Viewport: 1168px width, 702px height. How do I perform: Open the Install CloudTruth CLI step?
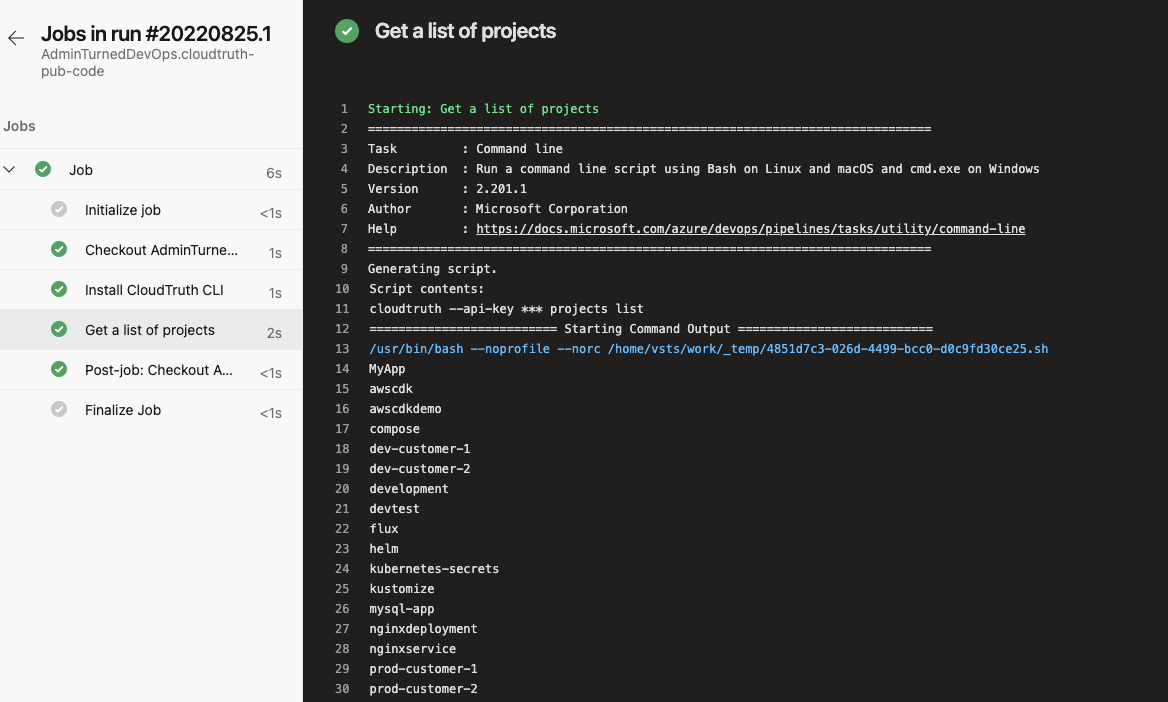151,290
